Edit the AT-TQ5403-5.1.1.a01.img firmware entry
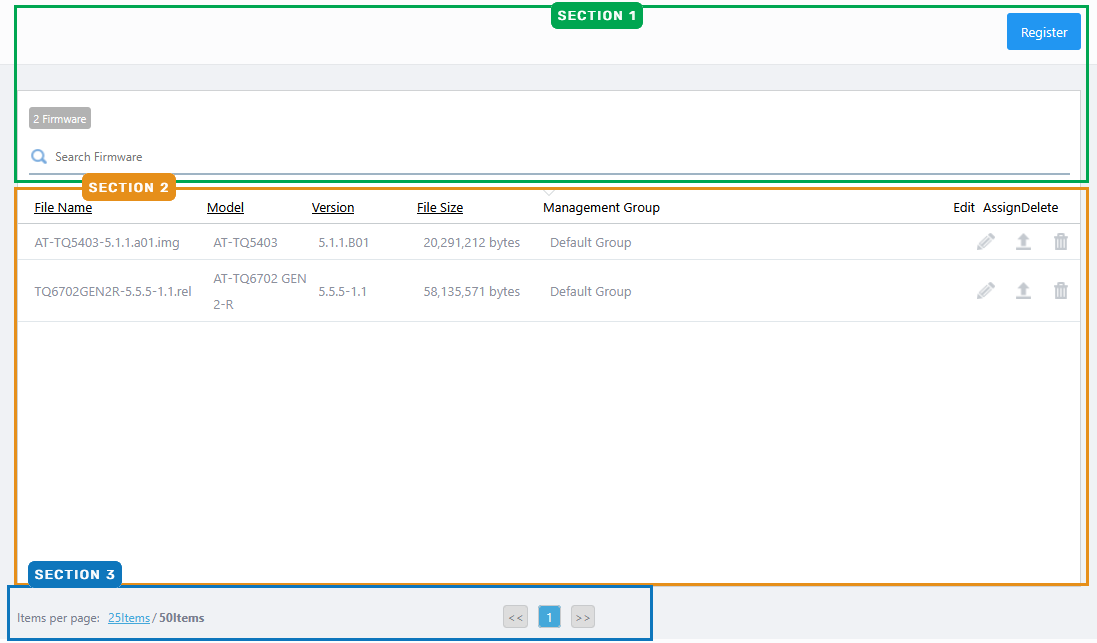This screenshot has height=643, width=1097. click(x=986, y=242)
